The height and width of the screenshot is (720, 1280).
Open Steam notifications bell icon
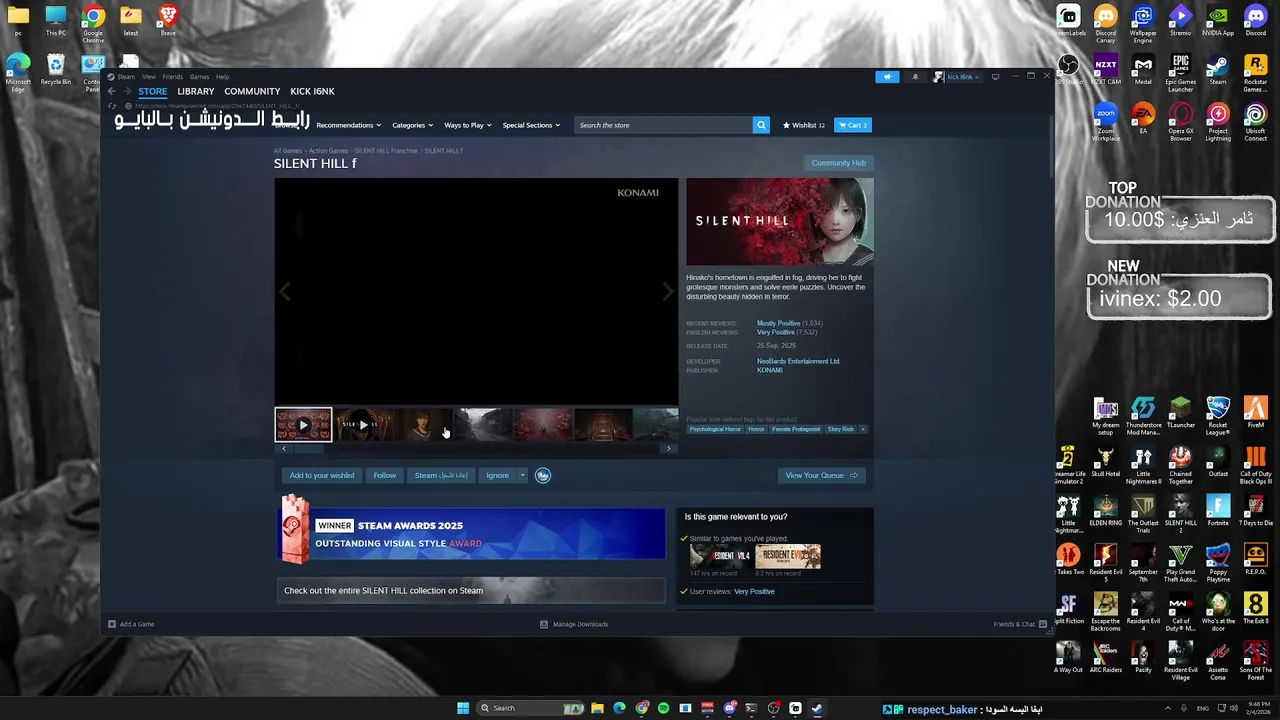point(915,77)
